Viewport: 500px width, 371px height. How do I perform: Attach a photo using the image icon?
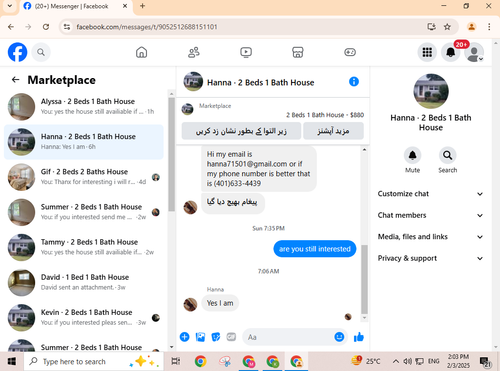[200, 337]
